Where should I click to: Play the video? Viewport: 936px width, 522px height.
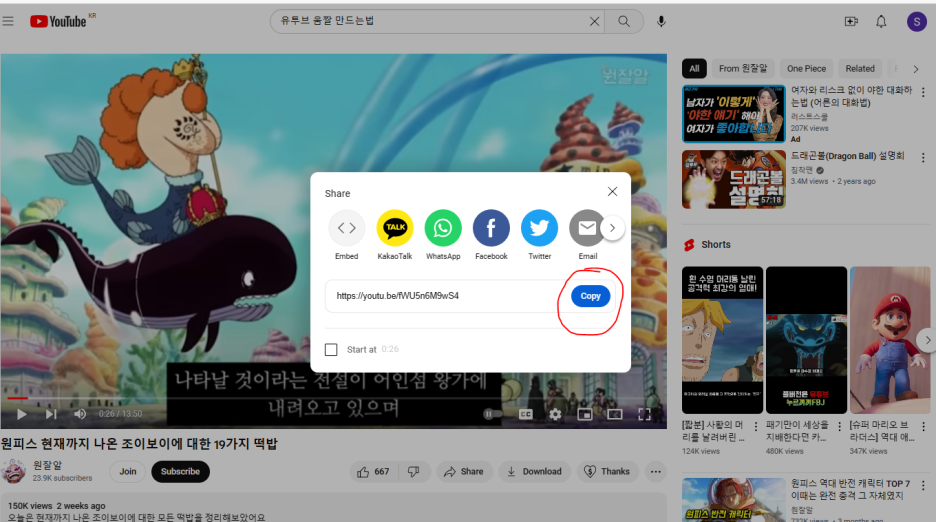(22, 414)
